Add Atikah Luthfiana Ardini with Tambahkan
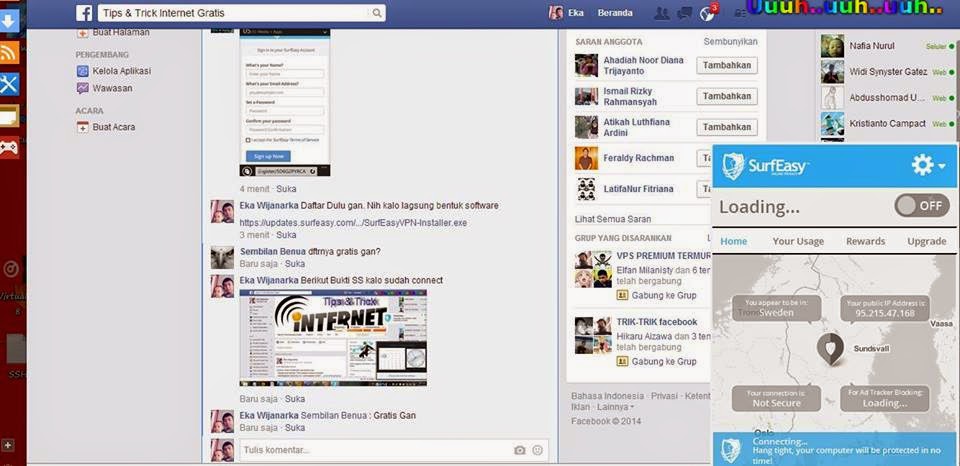Screen dimensions: 960x466 click(x=727, y=127)
